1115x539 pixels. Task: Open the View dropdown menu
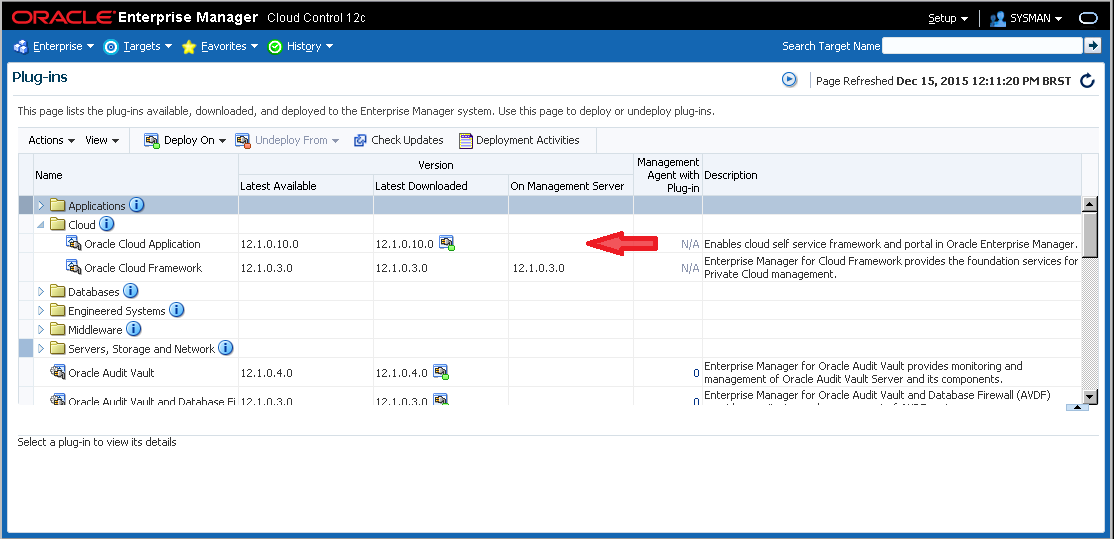point(102,140)
